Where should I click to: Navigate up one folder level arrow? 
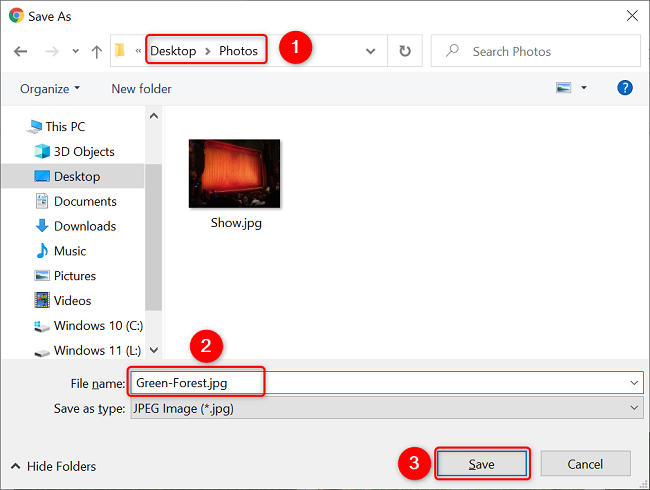click(97, 51)
